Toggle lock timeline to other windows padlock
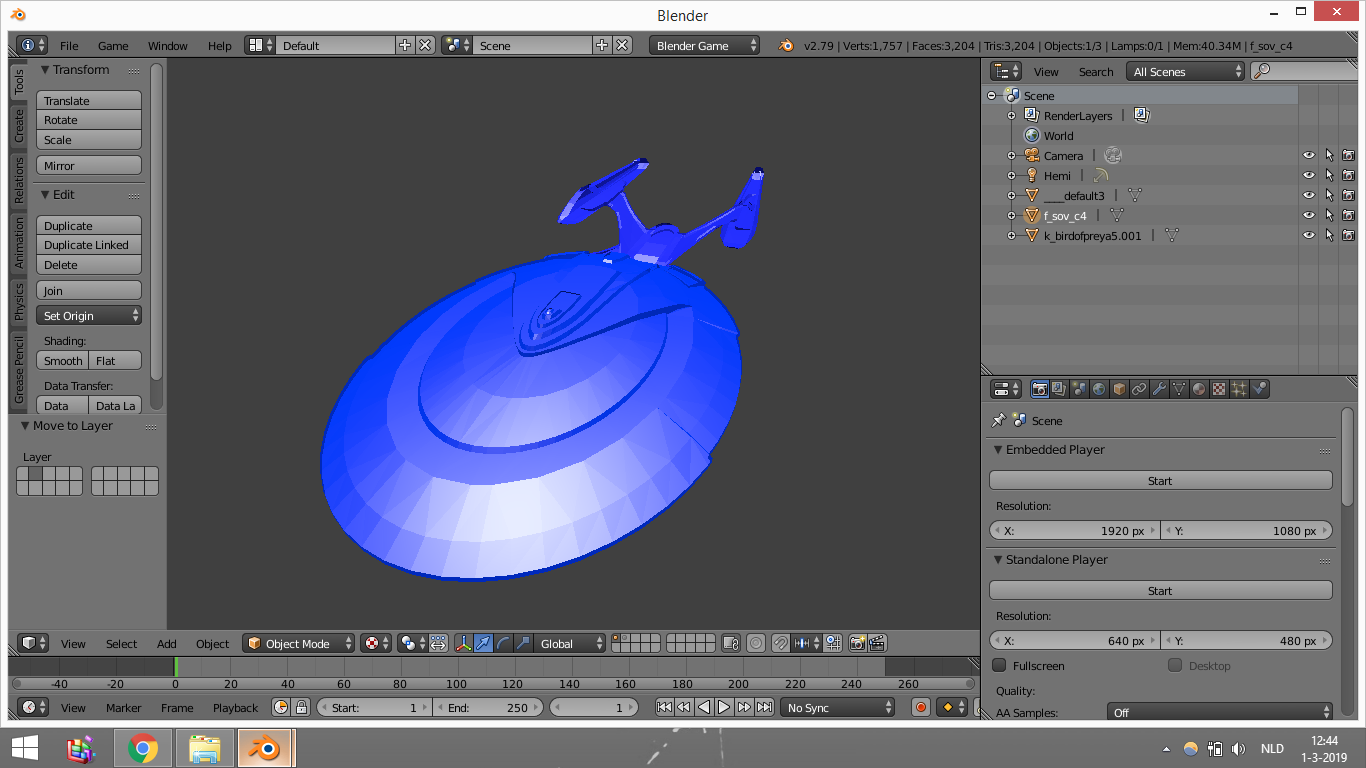This screenshot has height=768, width=1366. (x=301, y=707)
